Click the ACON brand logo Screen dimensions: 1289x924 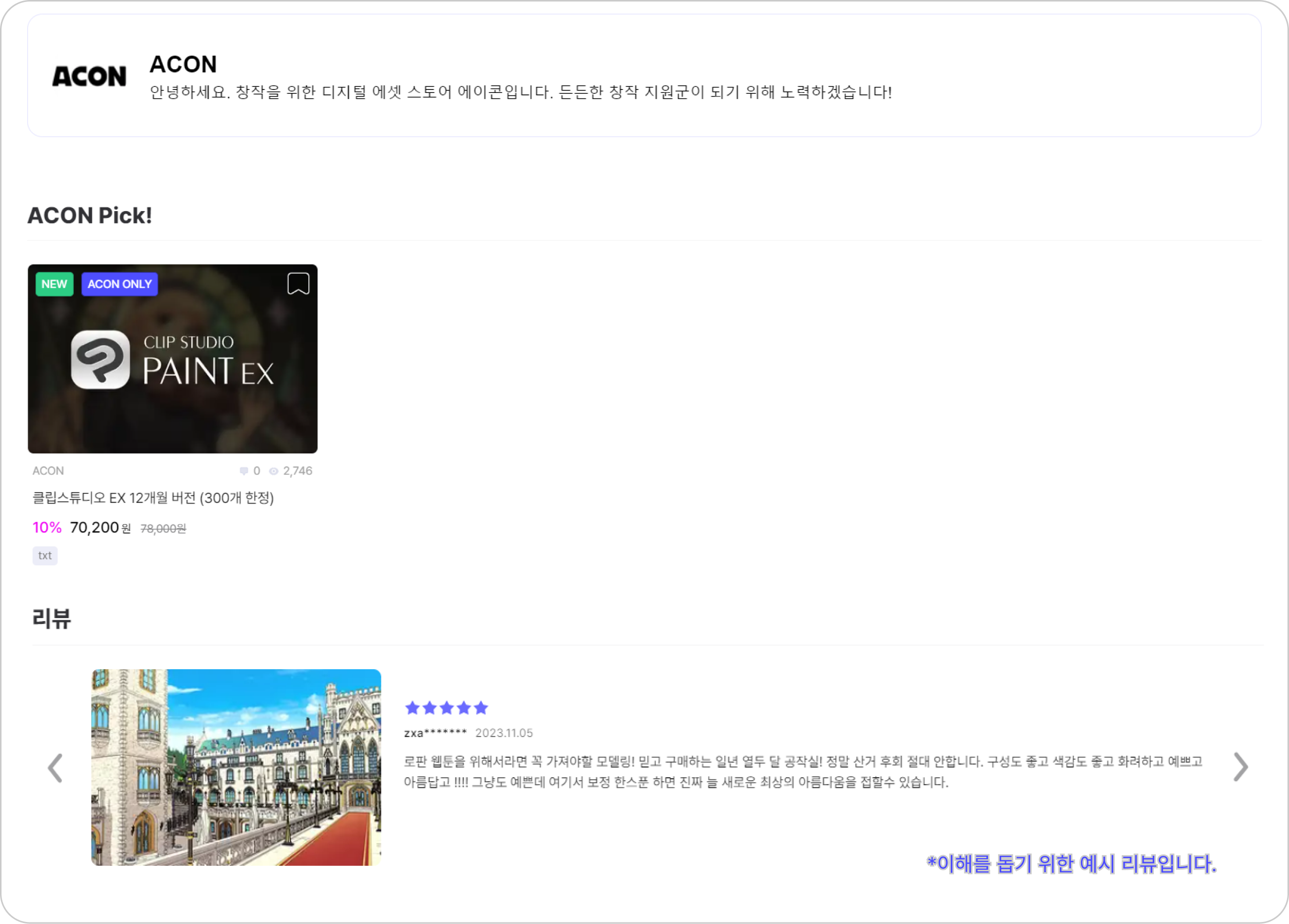tap(89, 76)
